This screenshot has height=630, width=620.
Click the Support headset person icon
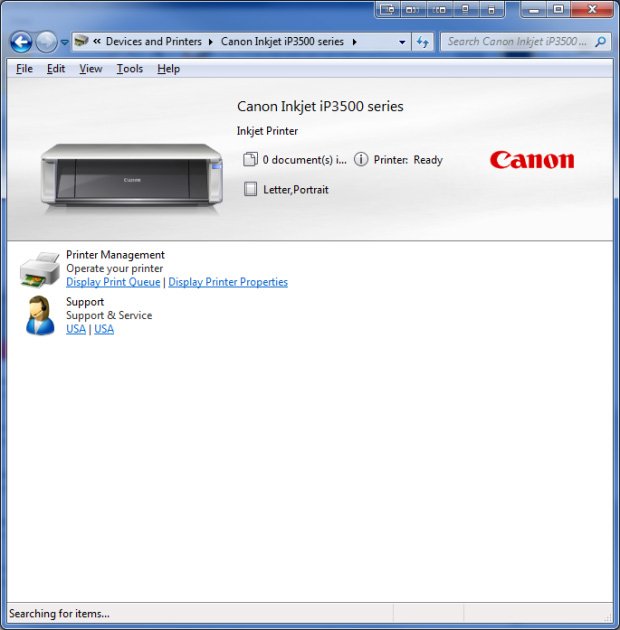point(40,315)
